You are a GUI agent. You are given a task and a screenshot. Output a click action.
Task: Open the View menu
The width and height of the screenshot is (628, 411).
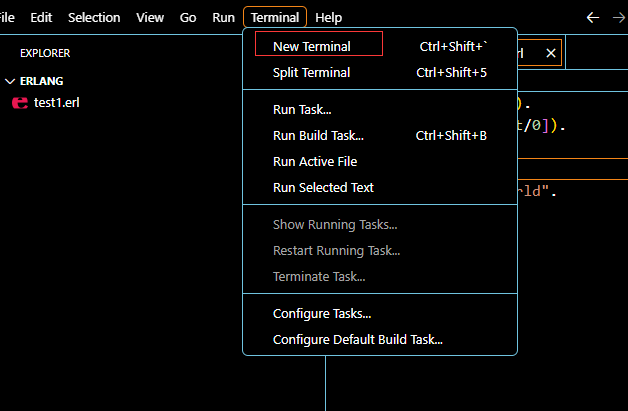(150, 18)
